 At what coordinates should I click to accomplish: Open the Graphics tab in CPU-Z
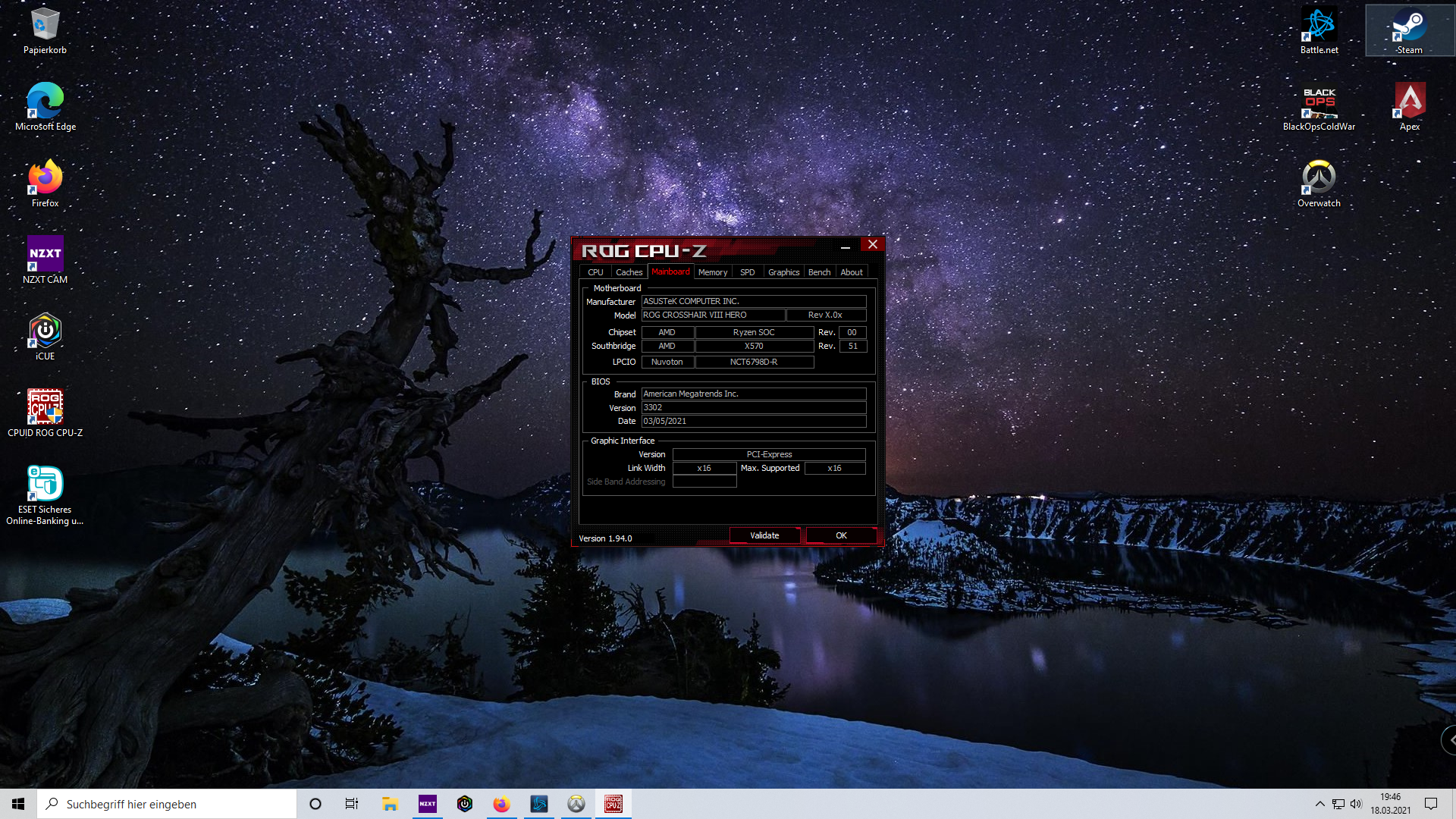pos(783,272)
